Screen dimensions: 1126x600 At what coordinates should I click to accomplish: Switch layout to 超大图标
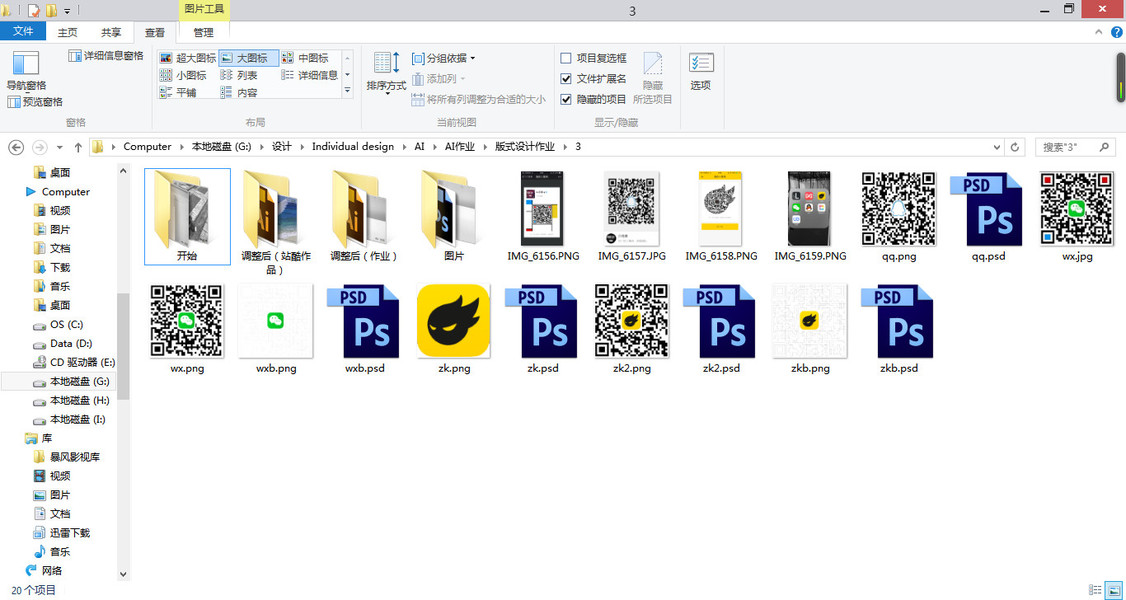coord(187,58)
